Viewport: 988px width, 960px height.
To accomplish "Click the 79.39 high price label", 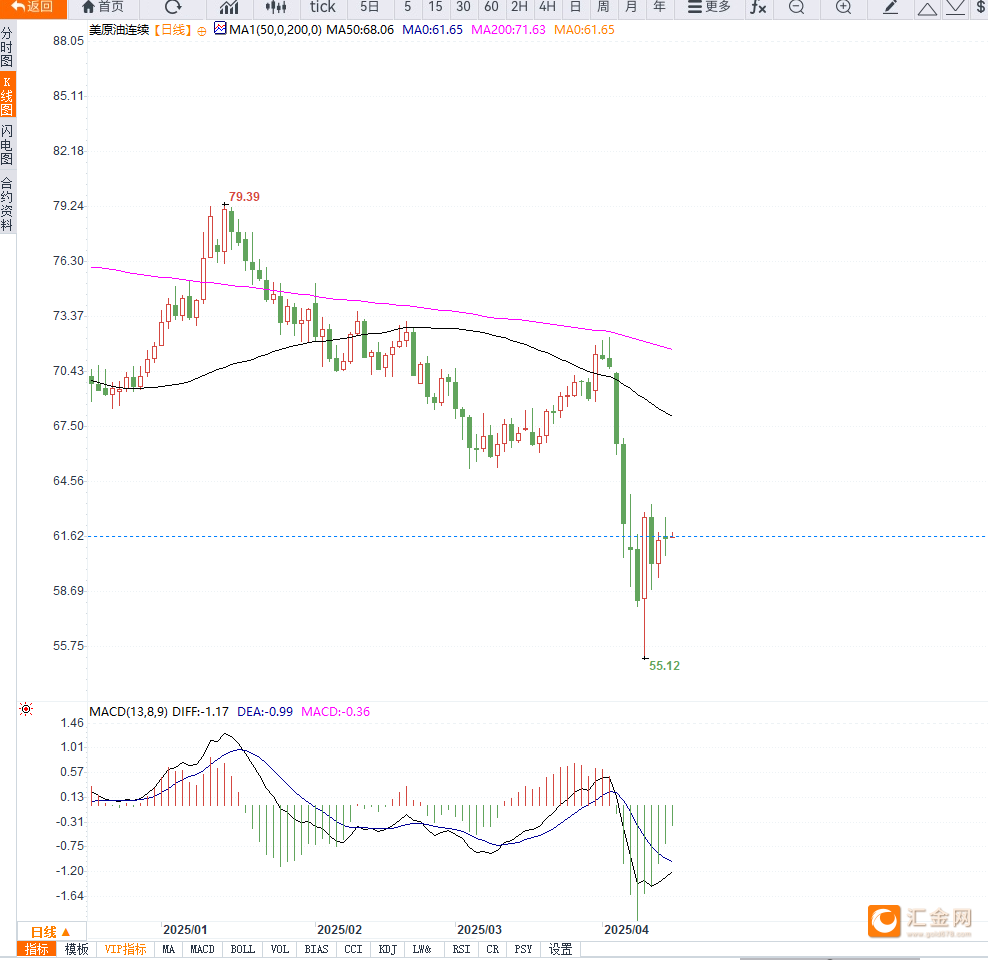I will tap(244, 197).
